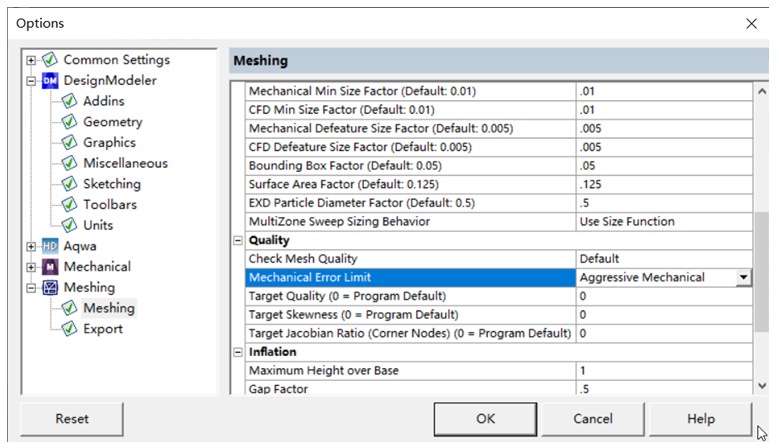Select DesignModeler in the tree
This screenshot has width=779, height=448.
click(110, 80)
